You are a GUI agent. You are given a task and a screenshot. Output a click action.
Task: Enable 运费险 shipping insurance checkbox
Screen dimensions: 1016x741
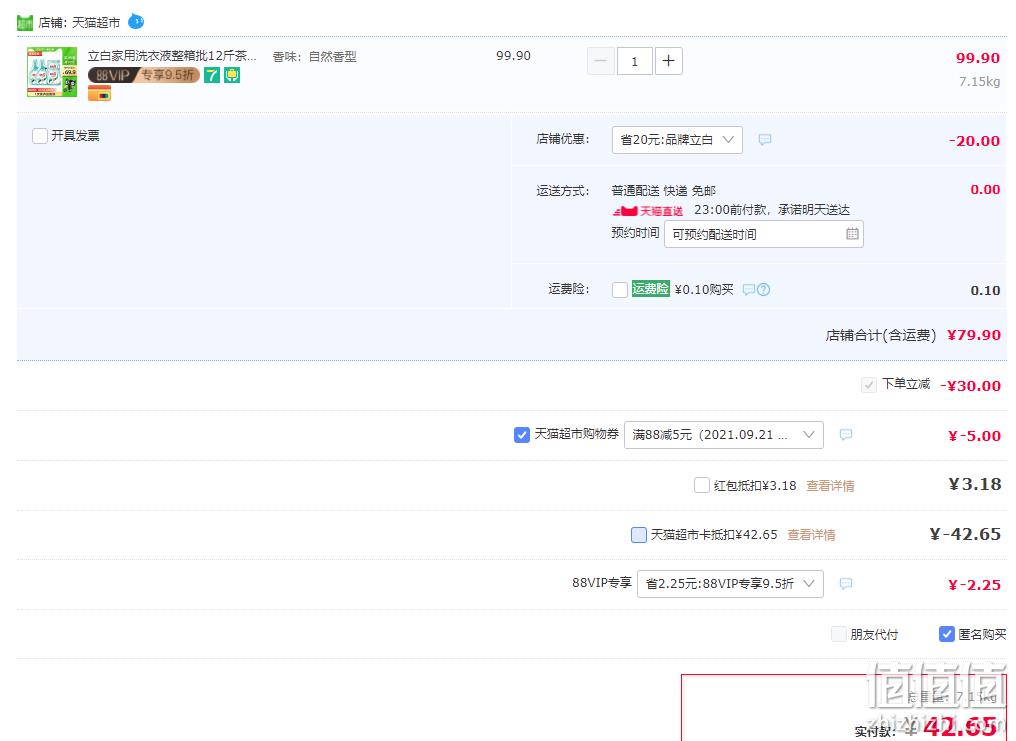pyautogui.click(x=619, y=290)
